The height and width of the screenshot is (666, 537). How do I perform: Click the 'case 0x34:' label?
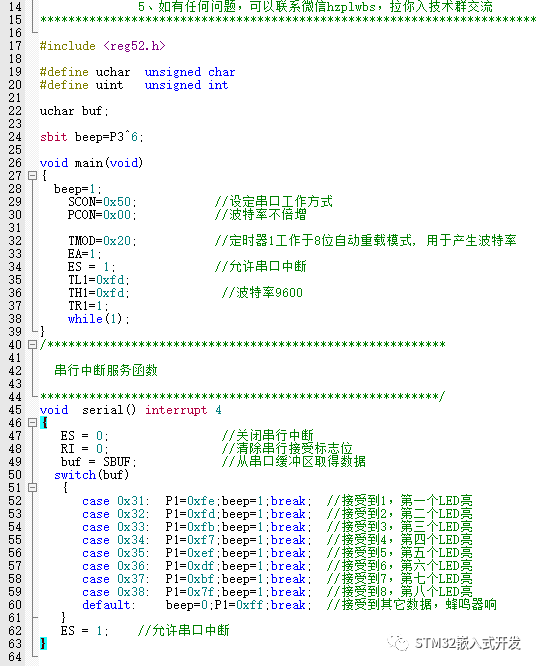tap(116, 540)
